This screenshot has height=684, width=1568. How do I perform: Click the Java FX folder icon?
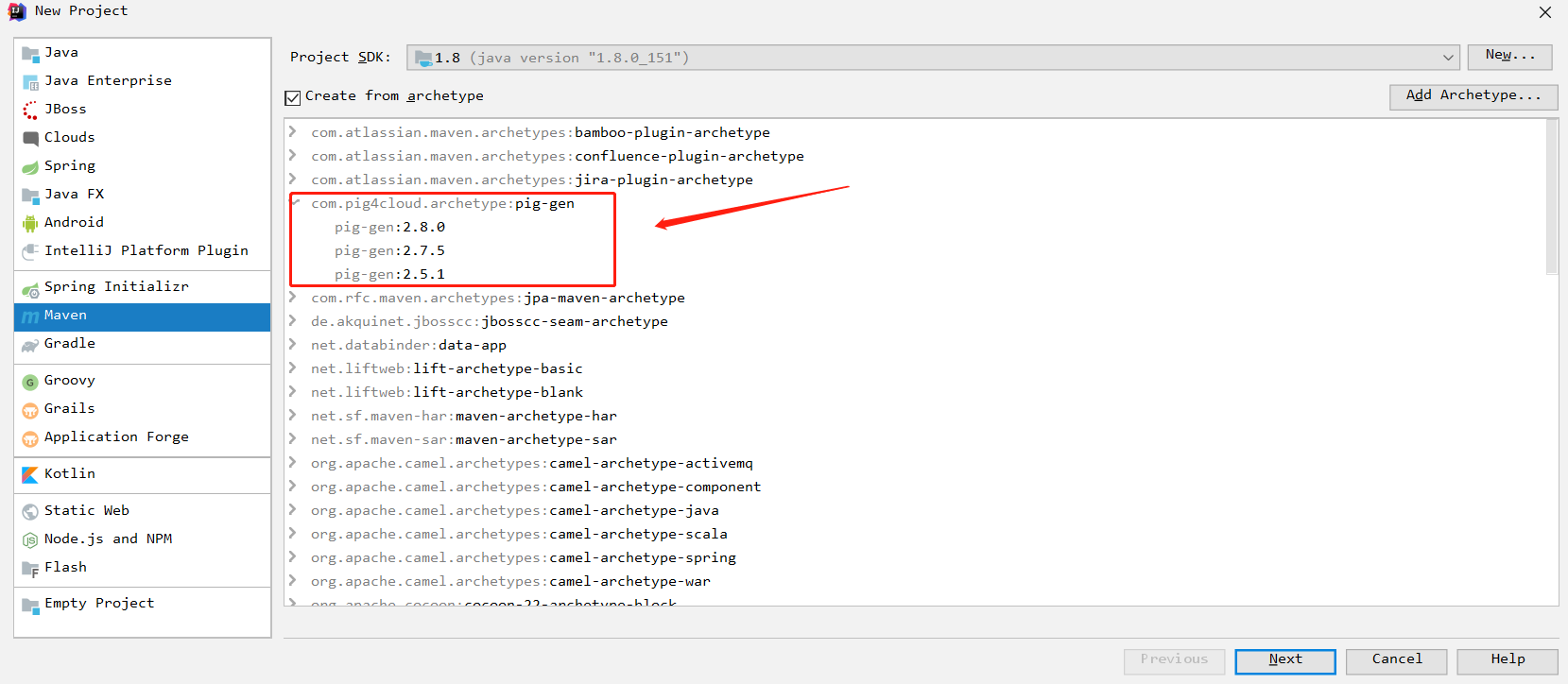30,196
